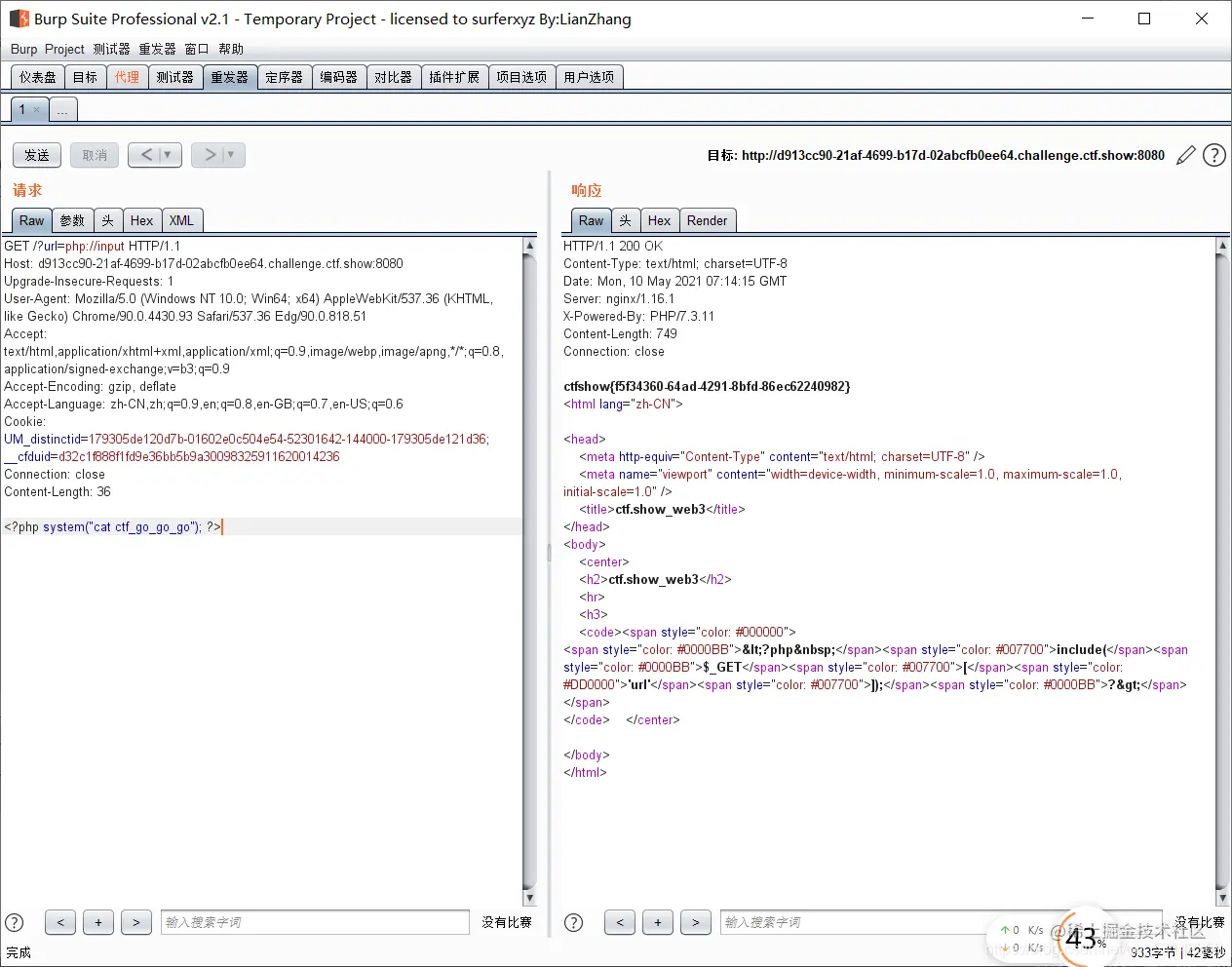The image size is (1232, 967).
Task: Open the Project menu
Action: (64, 49)
